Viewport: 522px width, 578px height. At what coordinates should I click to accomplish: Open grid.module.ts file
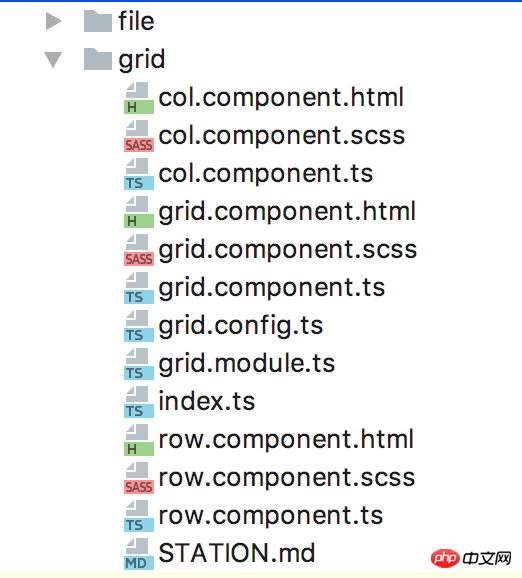point(247,363)
